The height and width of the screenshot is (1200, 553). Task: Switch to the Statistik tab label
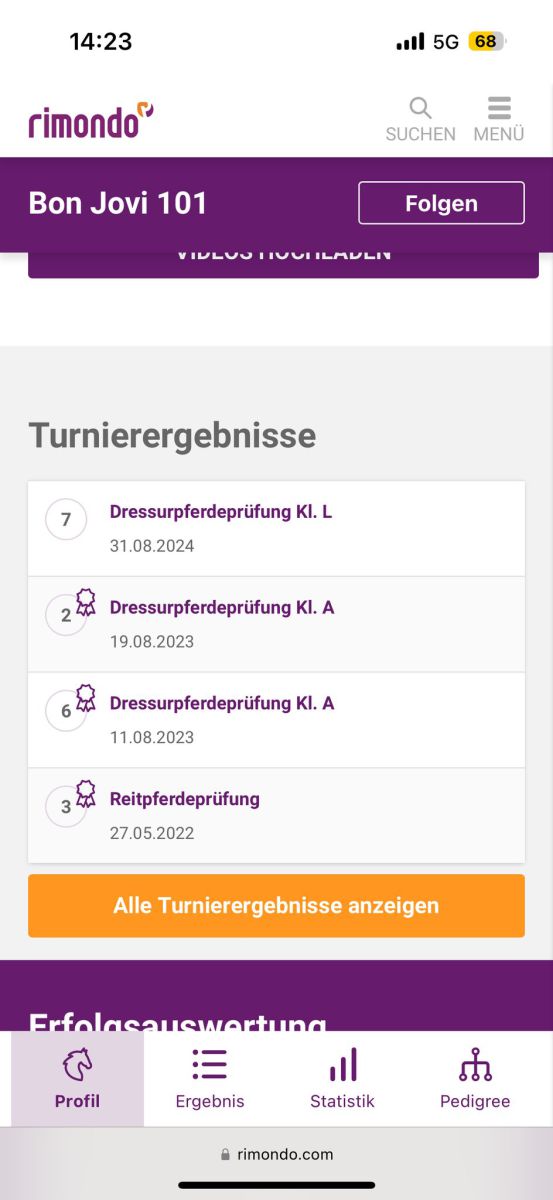[342, 1101]
